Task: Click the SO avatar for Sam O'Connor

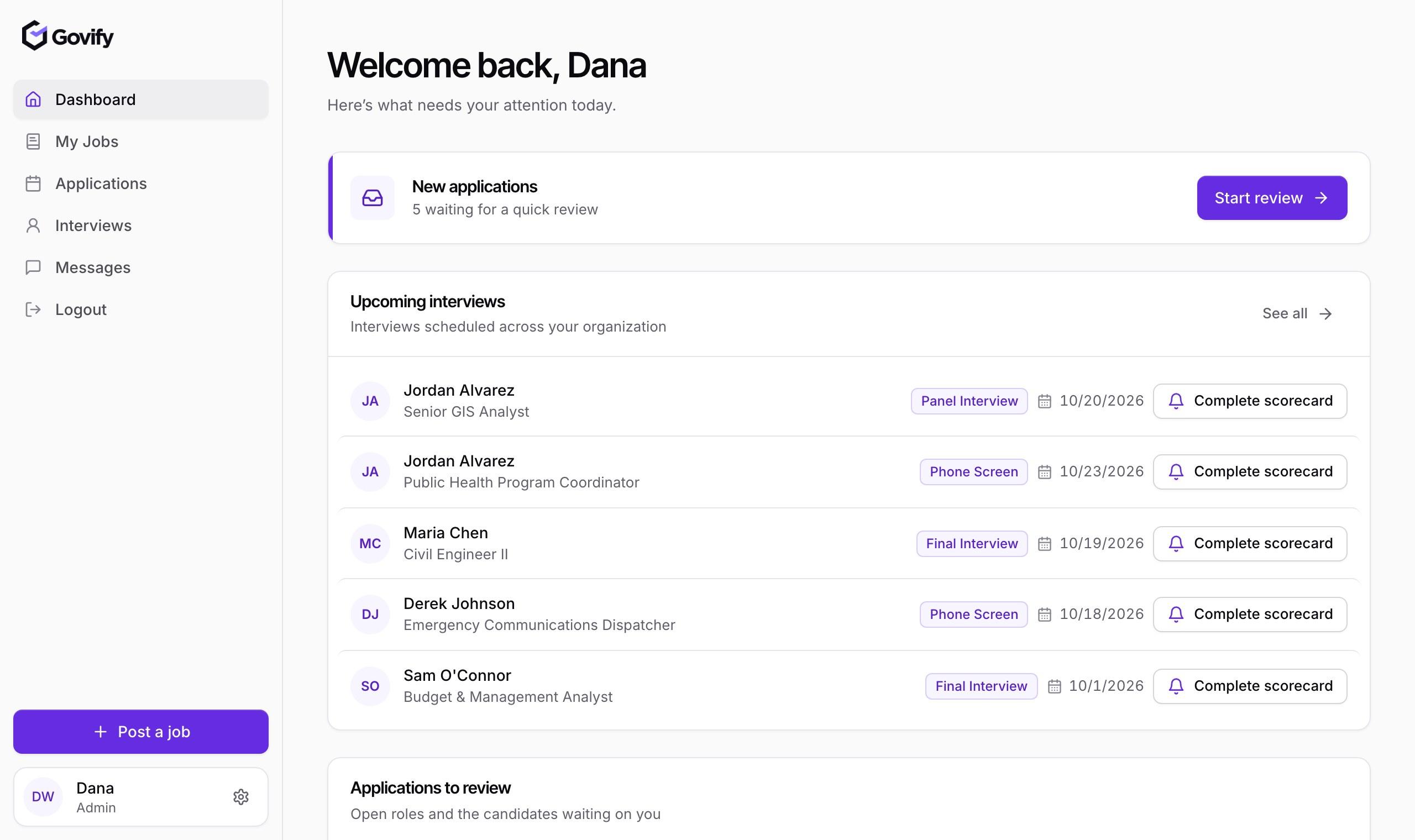Action: 370,686
